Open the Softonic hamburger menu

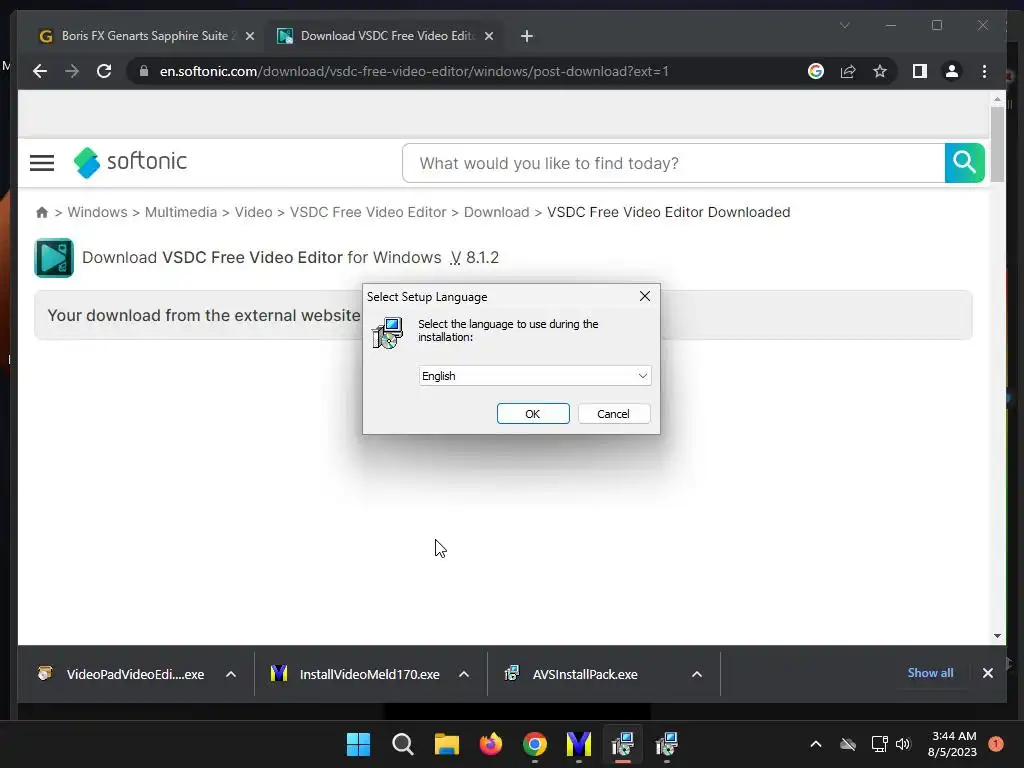42,163
